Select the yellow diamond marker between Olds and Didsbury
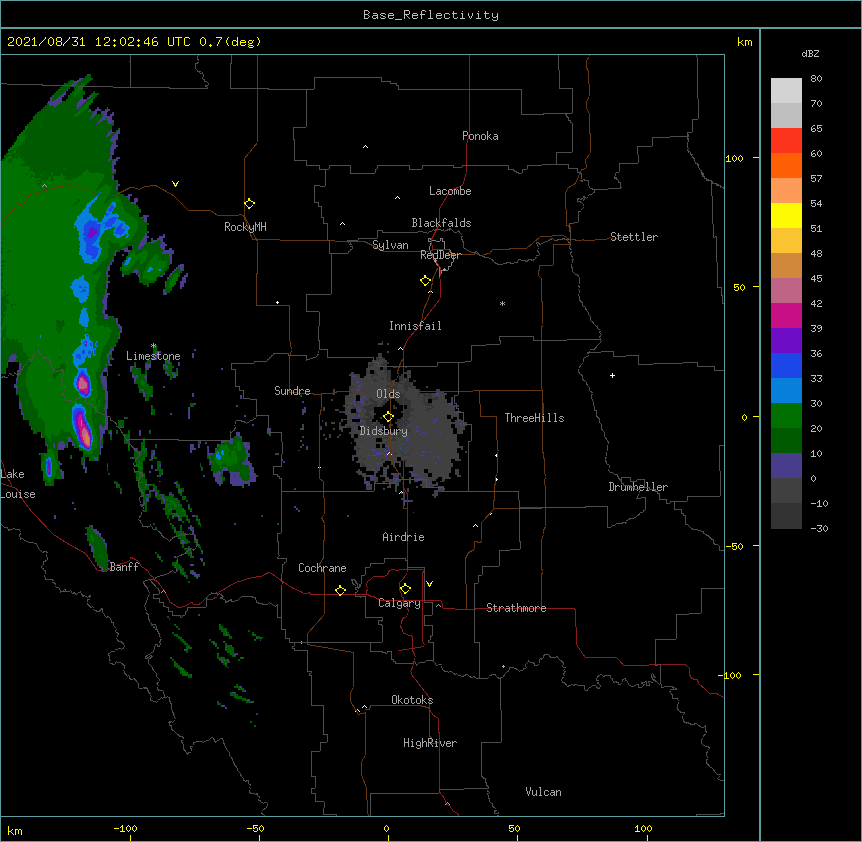Screen dimensions: 862x842 [x=388, y=417]
